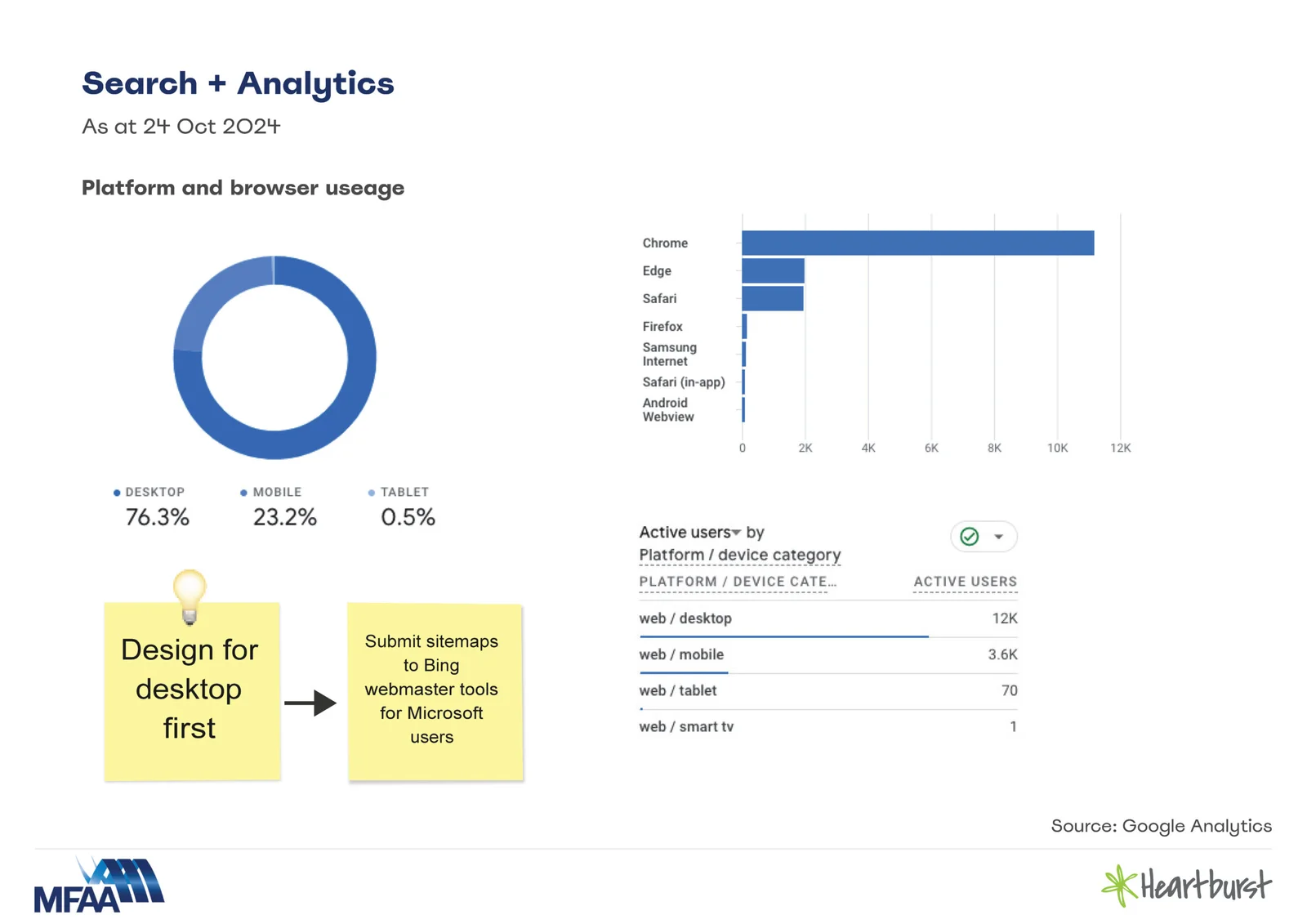
Task: Open the Platform / device category selector
Action: (x=739, y=556)
